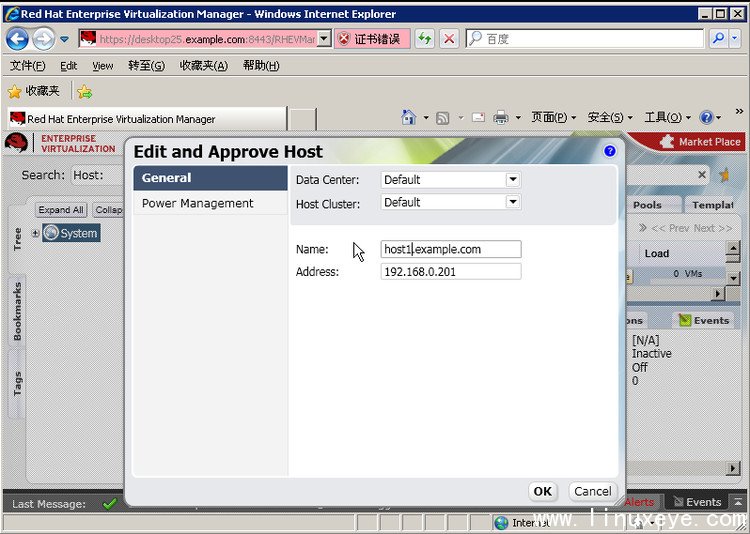Screen dimensions: 750x534
Task: Click the add to favorites bar icon
Action: (85, 91)
